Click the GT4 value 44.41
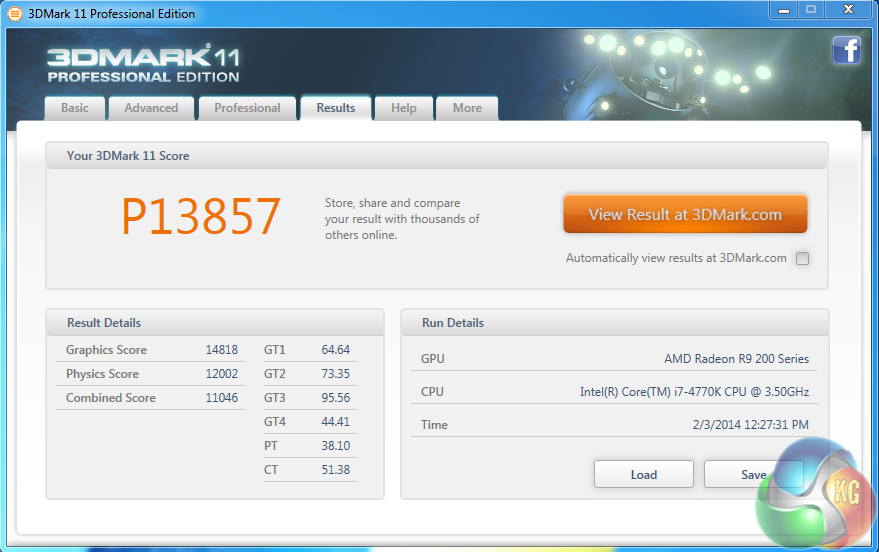 [x=335, y=421]
